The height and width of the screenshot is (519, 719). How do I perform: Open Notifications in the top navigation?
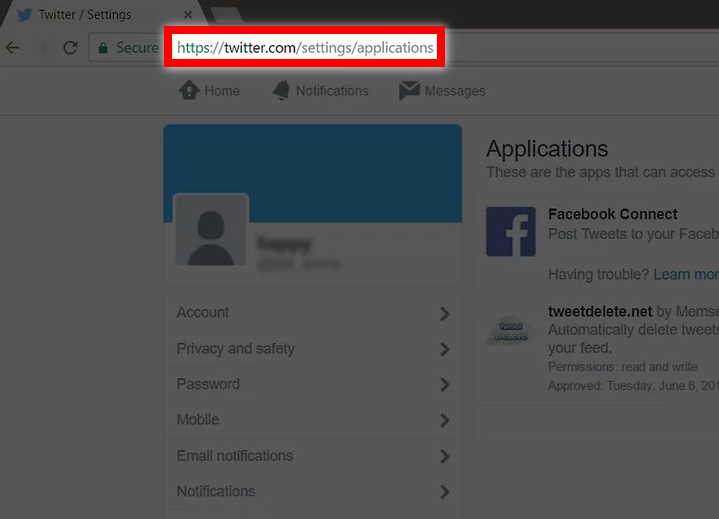(x=321, y=90)
